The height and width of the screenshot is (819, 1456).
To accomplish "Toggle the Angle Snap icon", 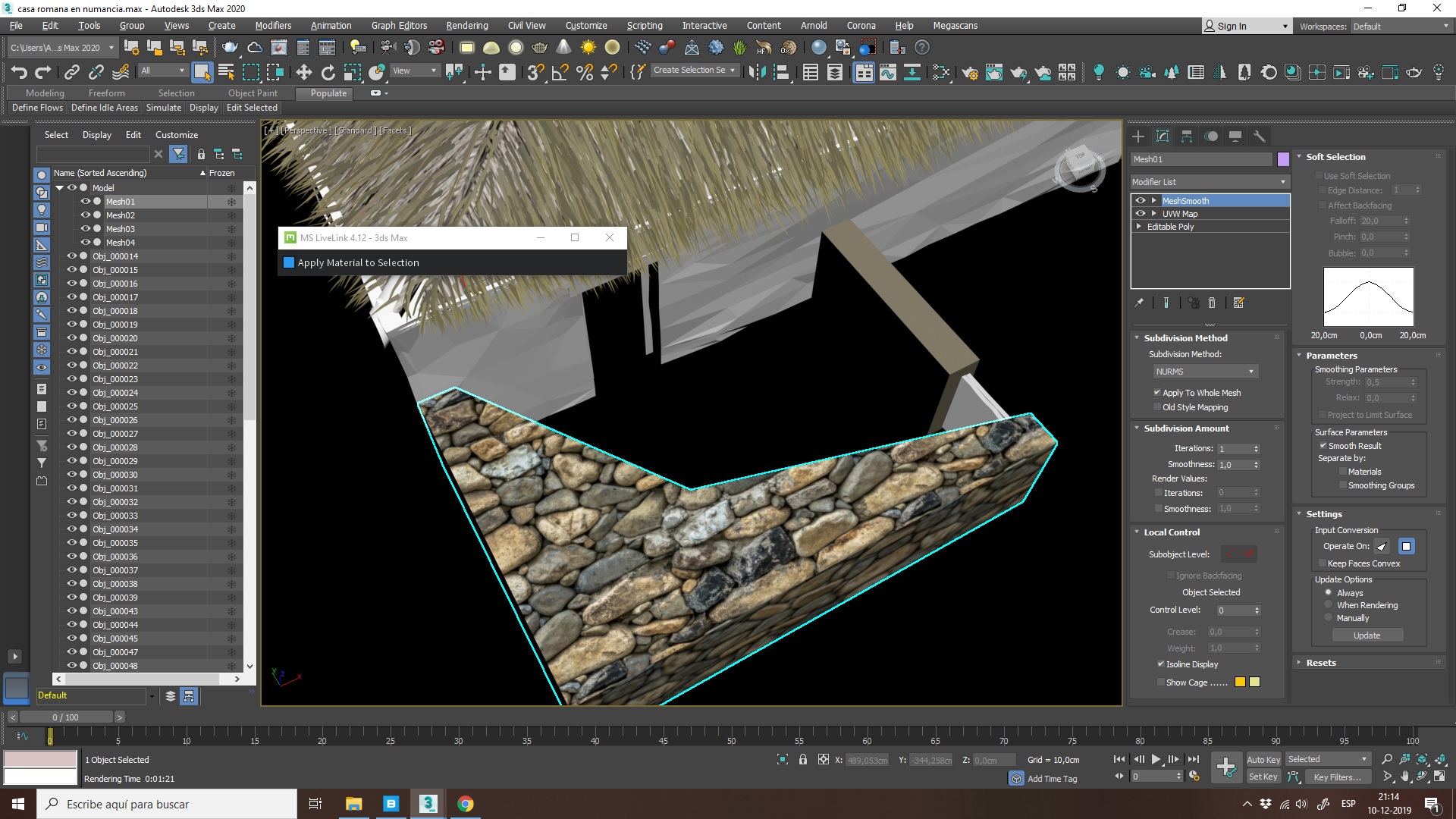I will coord(560,72).
